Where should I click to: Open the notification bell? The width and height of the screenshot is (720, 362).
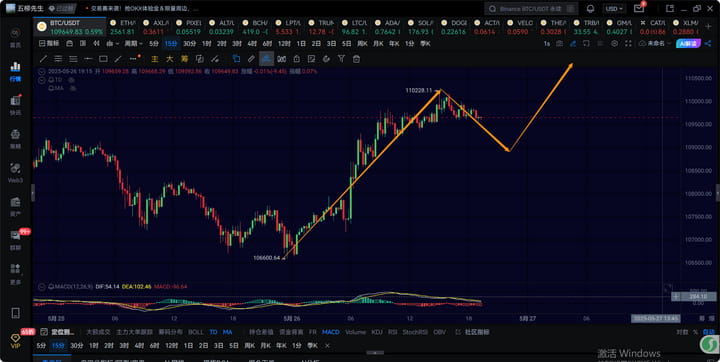click(x=591, y=9)
